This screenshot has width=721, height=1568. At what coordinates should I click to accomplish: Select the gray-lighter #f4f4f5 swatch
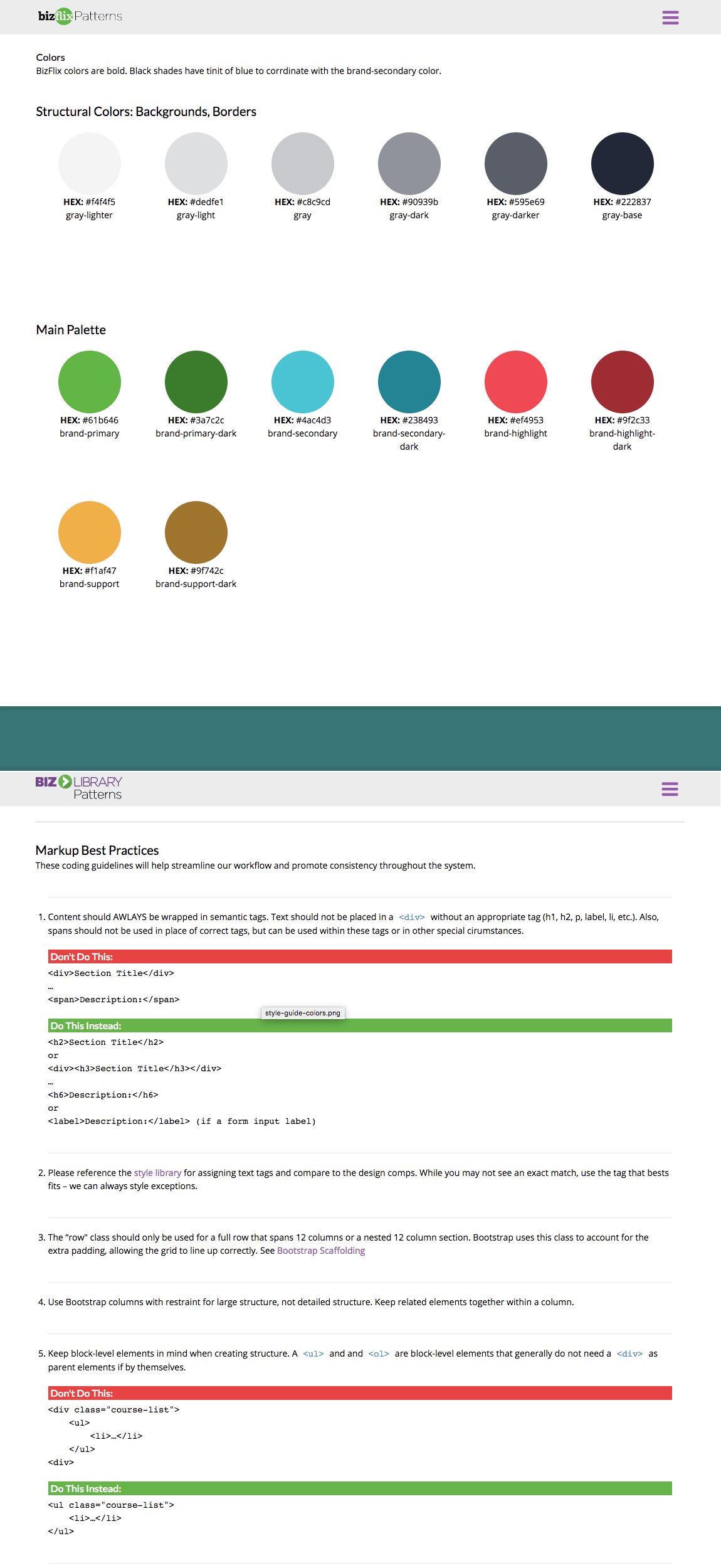[x=90, y=164]
